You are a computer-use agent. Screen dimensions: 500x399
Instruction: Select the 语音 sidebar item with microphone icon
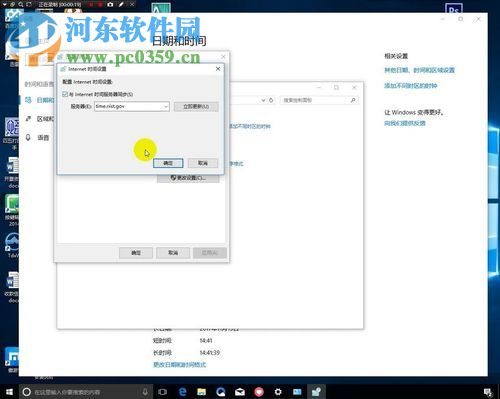(x=38, y=137)
